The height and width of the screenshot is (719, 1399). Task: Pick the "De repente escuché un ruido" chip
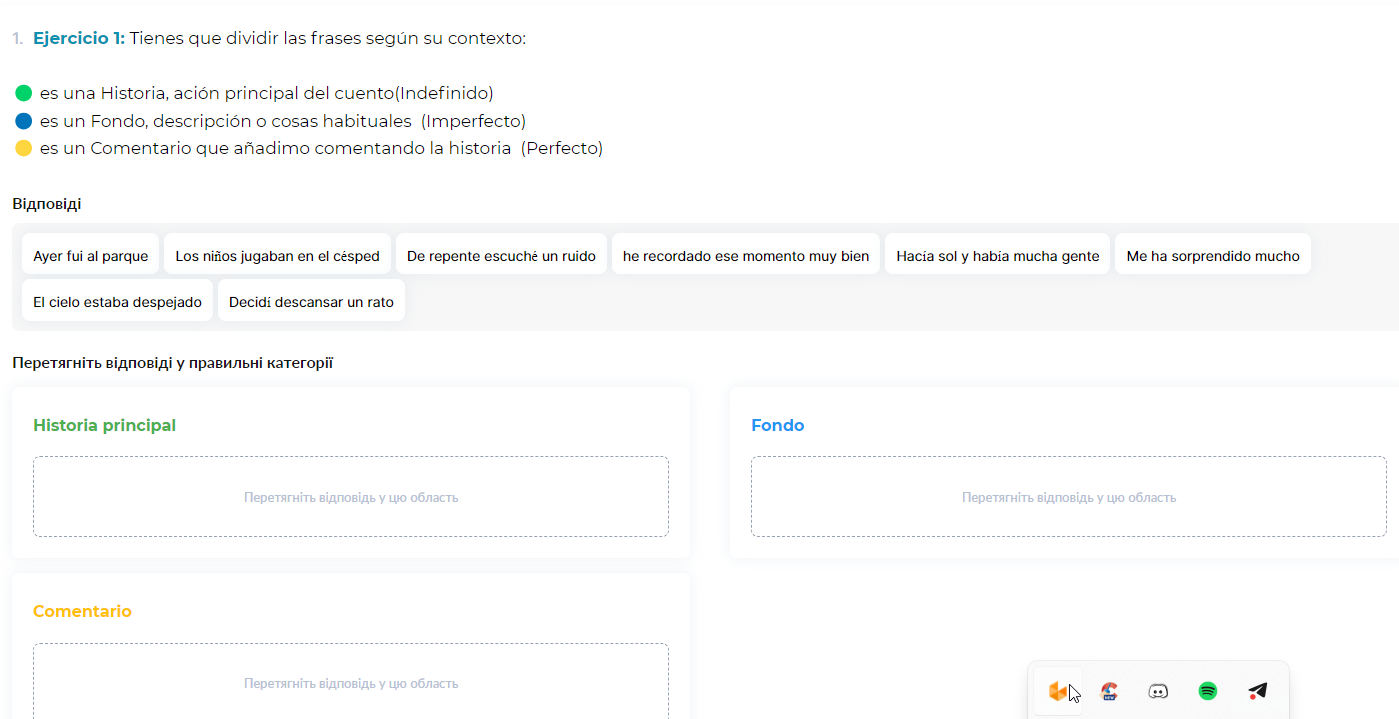(x=501, y=256)
